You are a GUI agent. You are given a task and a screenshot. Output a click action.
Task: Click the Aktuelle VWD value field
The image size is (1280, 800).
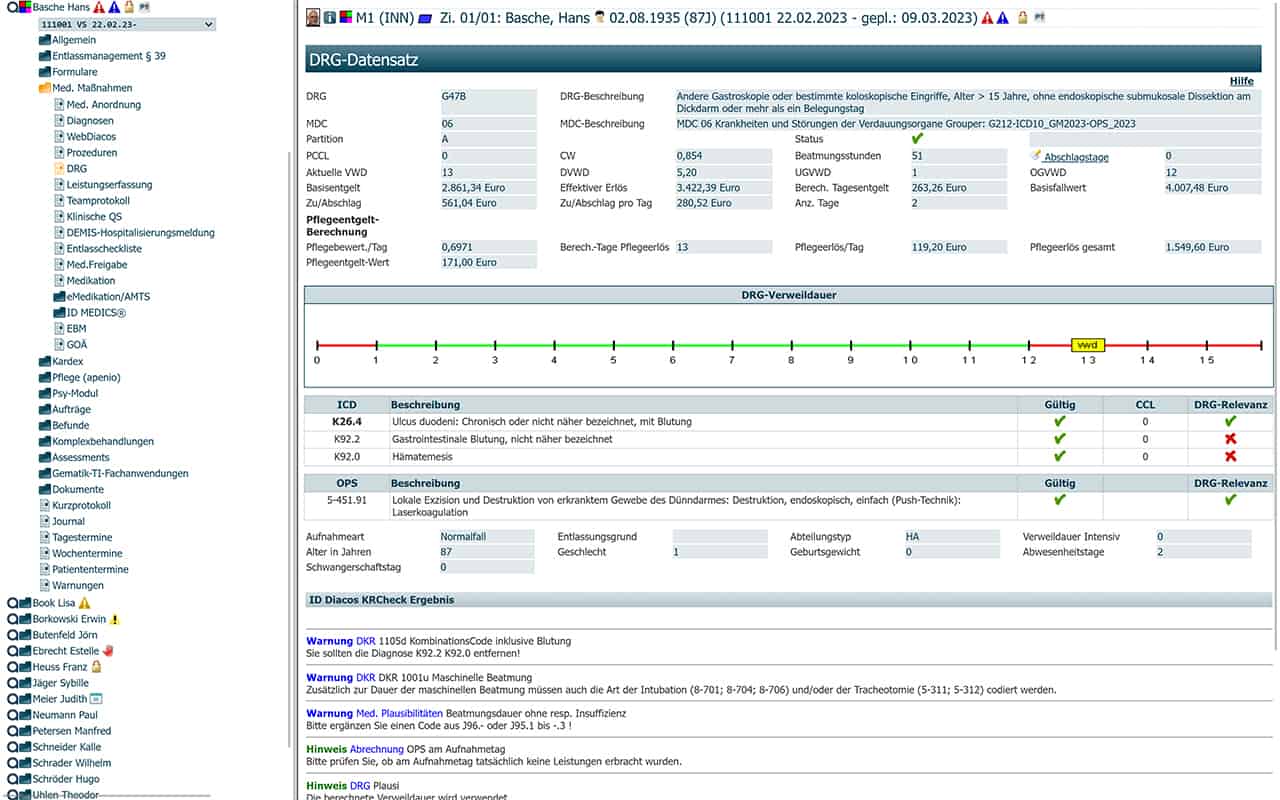[x=488, y=173]
